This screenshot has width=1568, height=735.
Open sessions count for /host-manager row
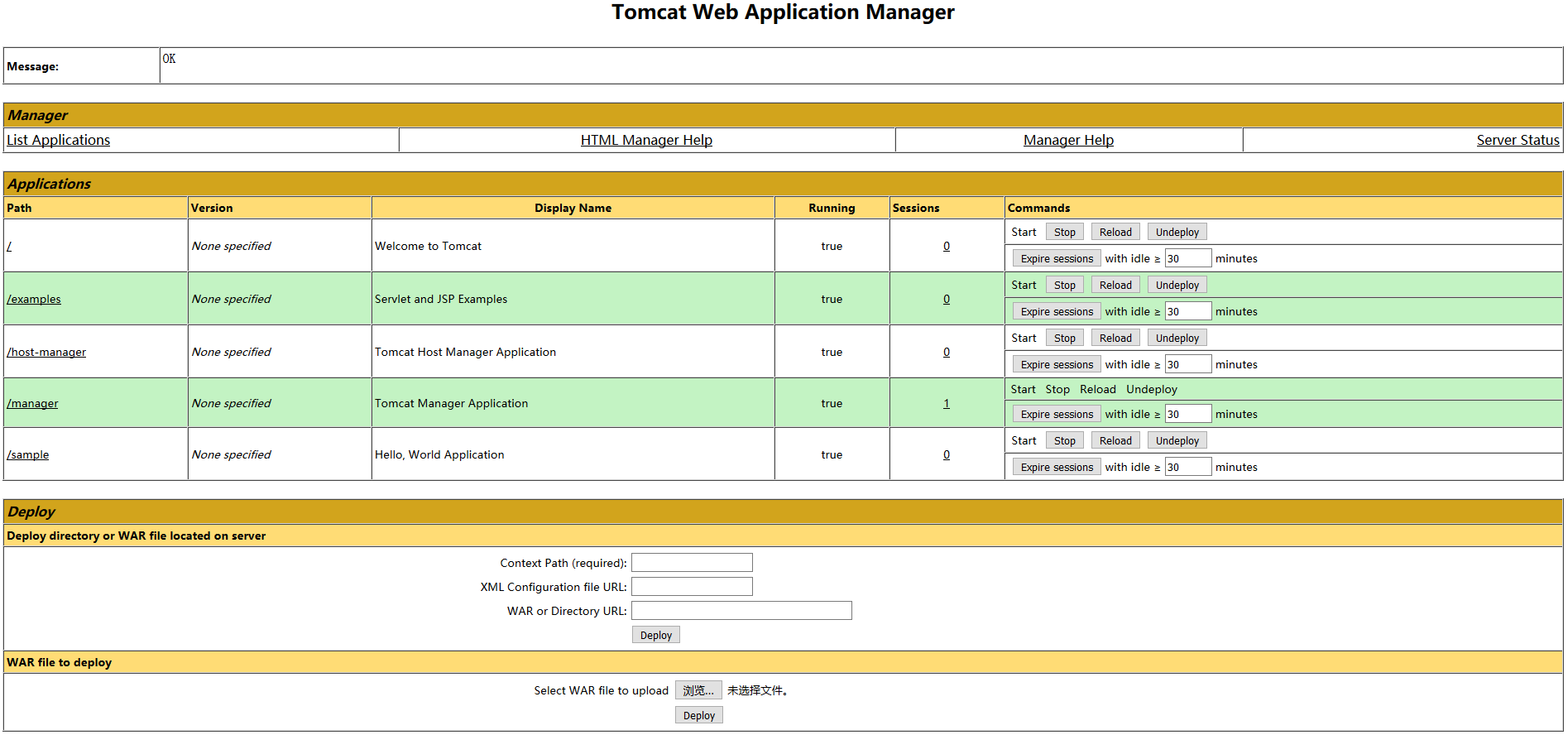[947, 352]
